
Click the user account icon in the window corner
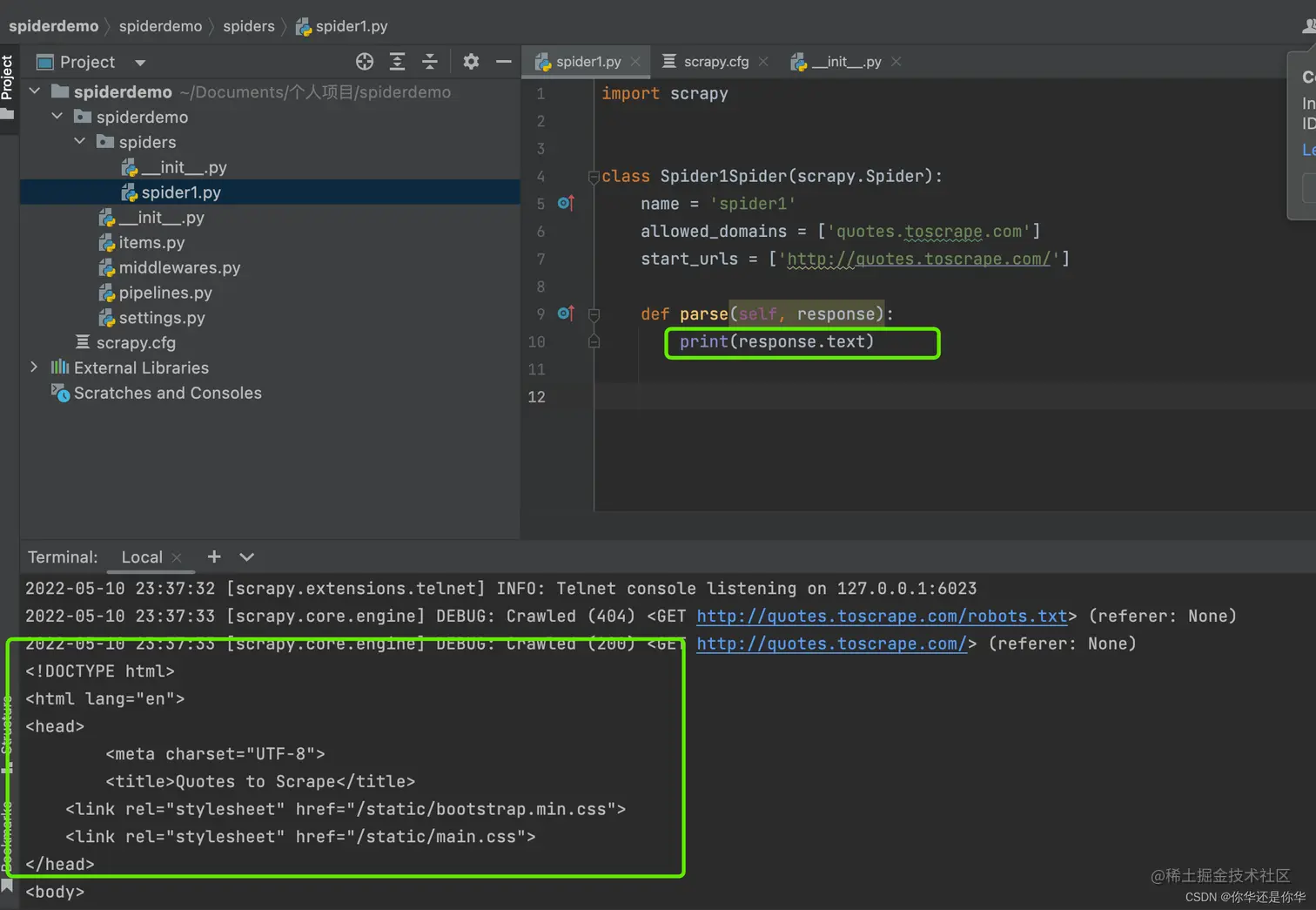click(x=1308, y=26)
